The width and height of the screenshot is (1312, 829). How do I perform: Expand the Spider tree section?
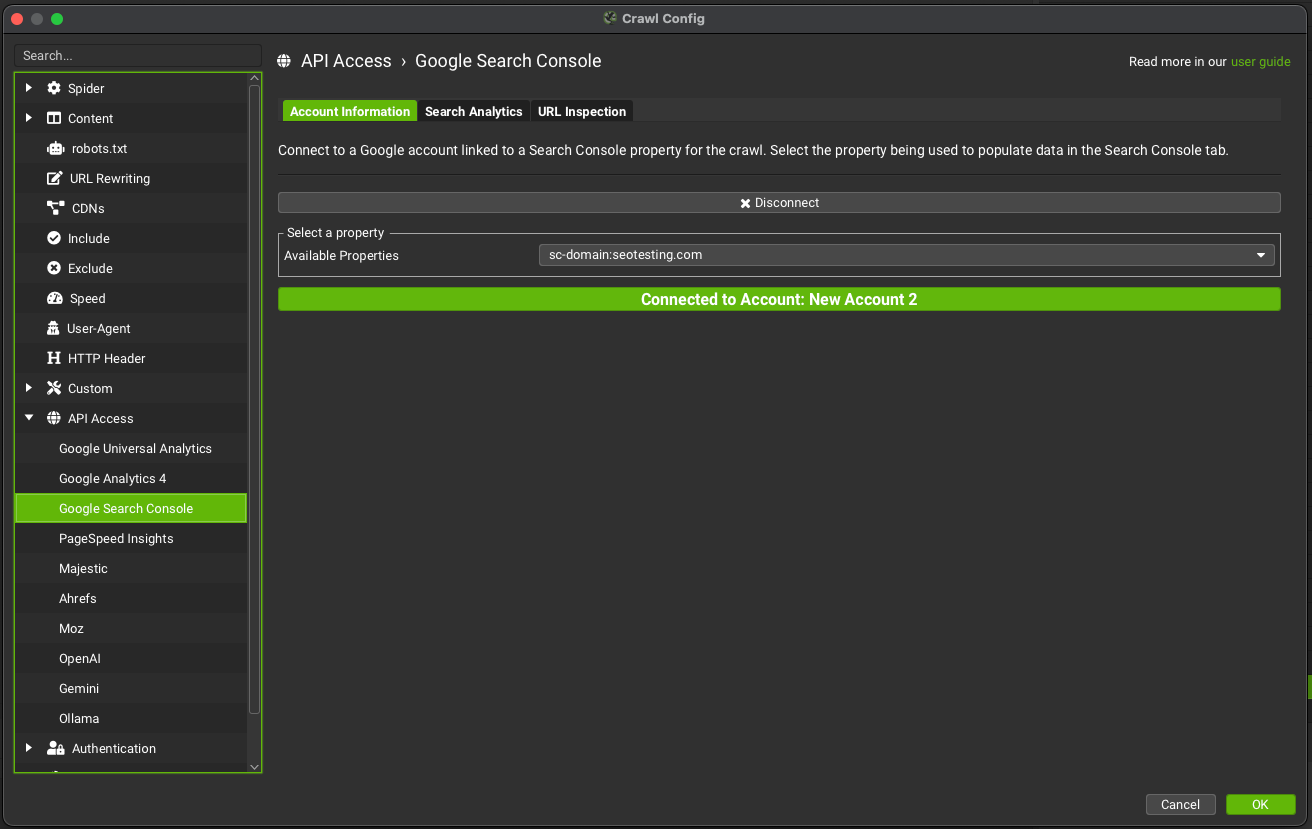29,88
